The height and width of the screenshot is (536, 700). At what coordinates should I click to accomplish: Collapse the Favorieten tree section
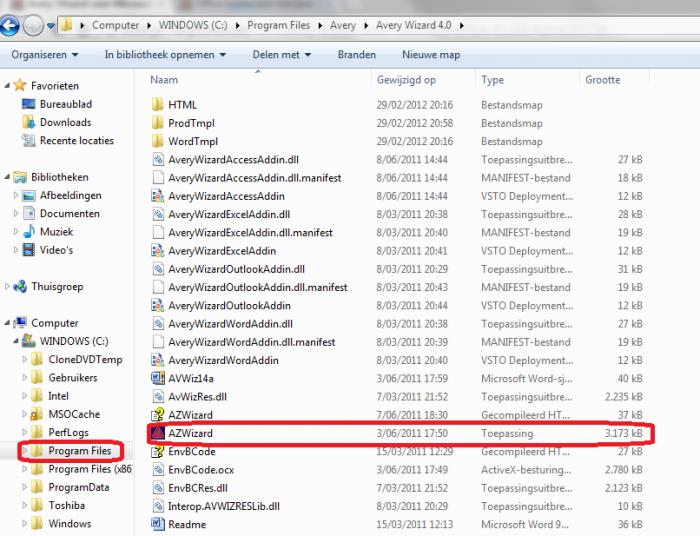(x=7, y=85)
